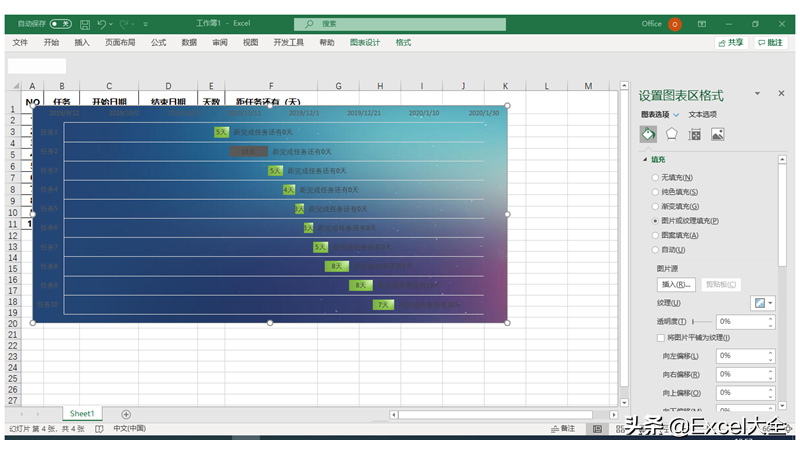This screenshot has height=450, width=800.
Task: Select row header 23
Action: (13, 357)
